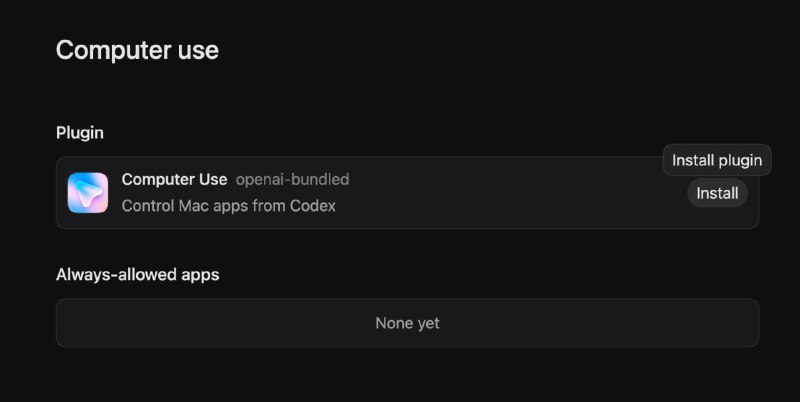This screenshot has height=402, width=800.
Task: Click the "Always-allowed apps" section heading
Action: (137, 275)
